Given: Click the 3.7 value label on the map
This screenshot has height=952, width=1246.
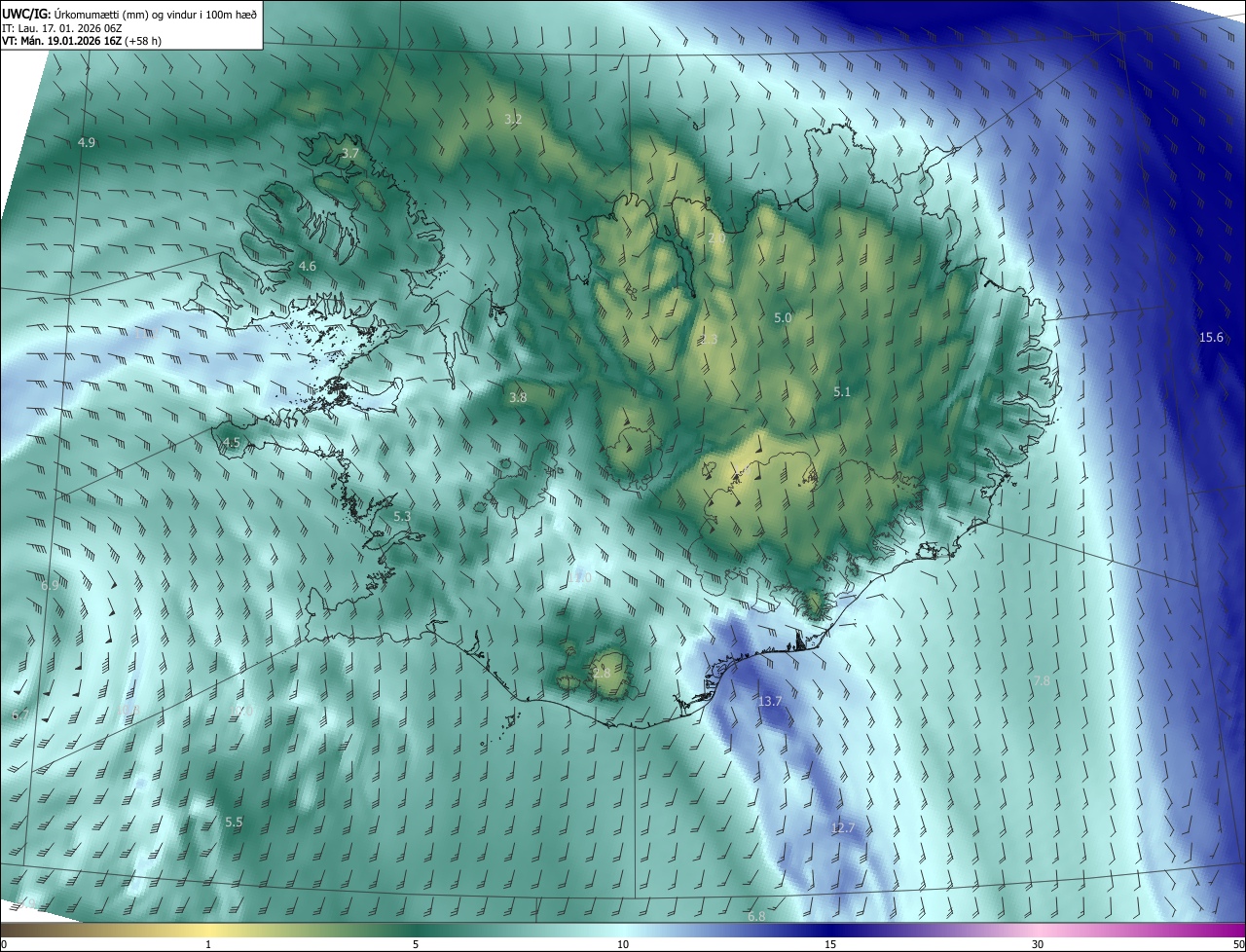Looking at the screenshot, I should [350, 154].
